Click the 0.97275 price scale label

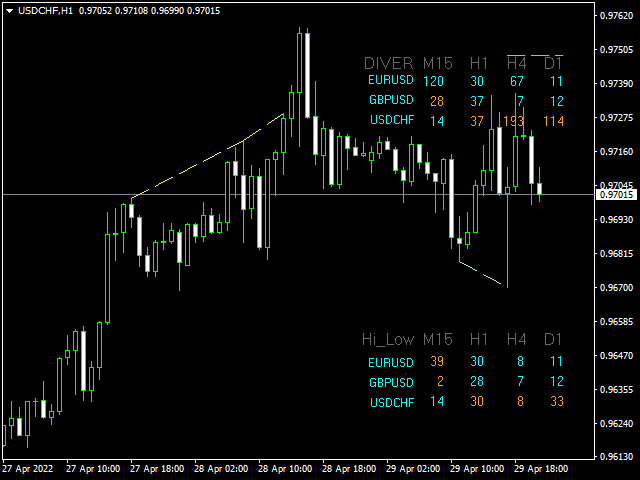point(617,118)
